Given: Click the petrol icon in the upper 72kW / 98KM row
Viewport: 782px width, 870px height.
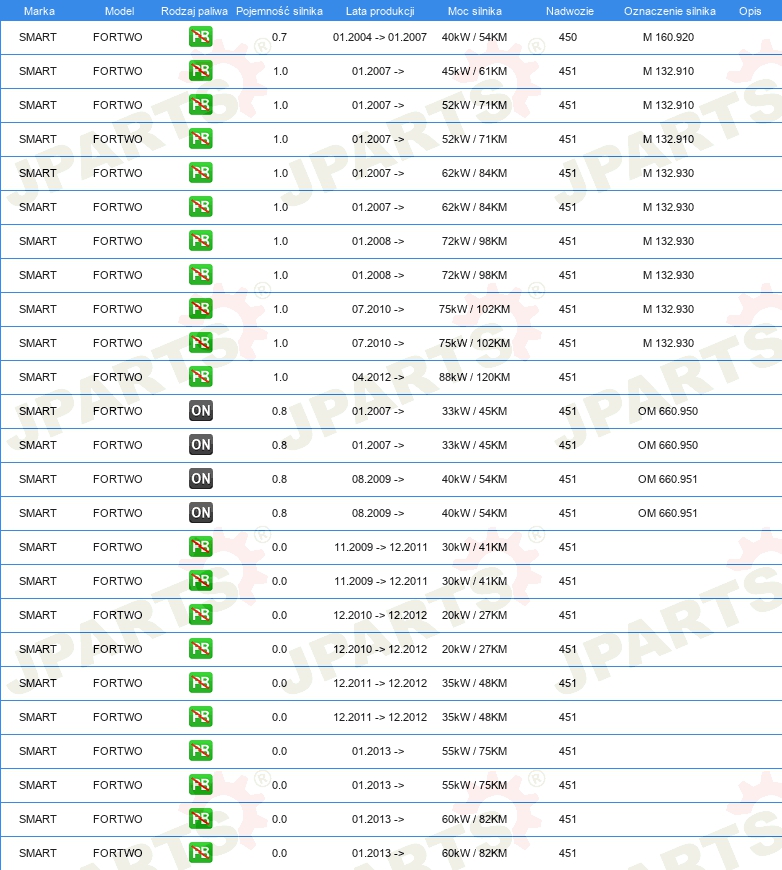Looking at the screenshot, I should click(200, 241).
